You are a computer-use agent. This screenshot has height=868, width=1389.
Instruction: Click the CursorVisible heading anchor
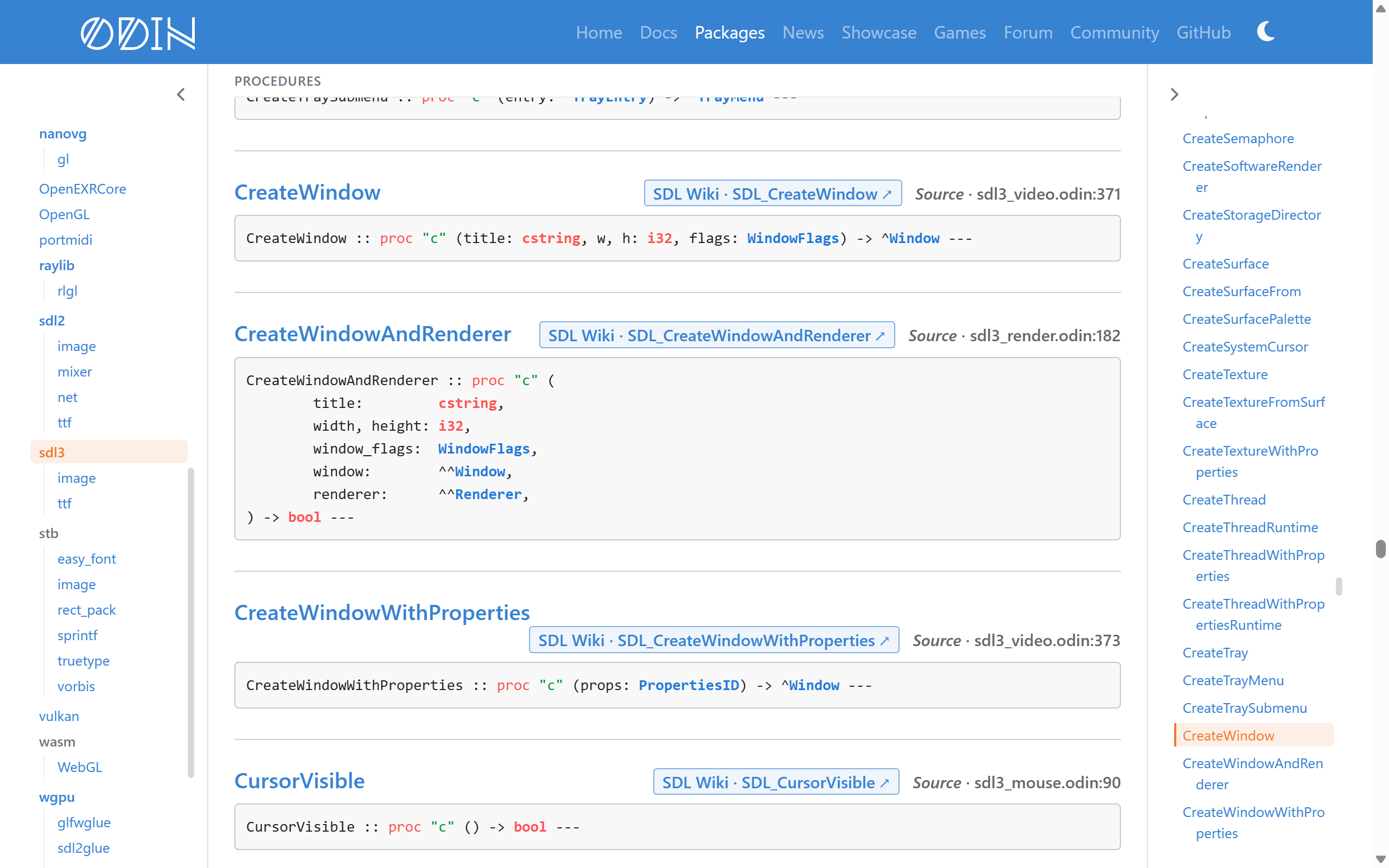click(x=299, y=780)
